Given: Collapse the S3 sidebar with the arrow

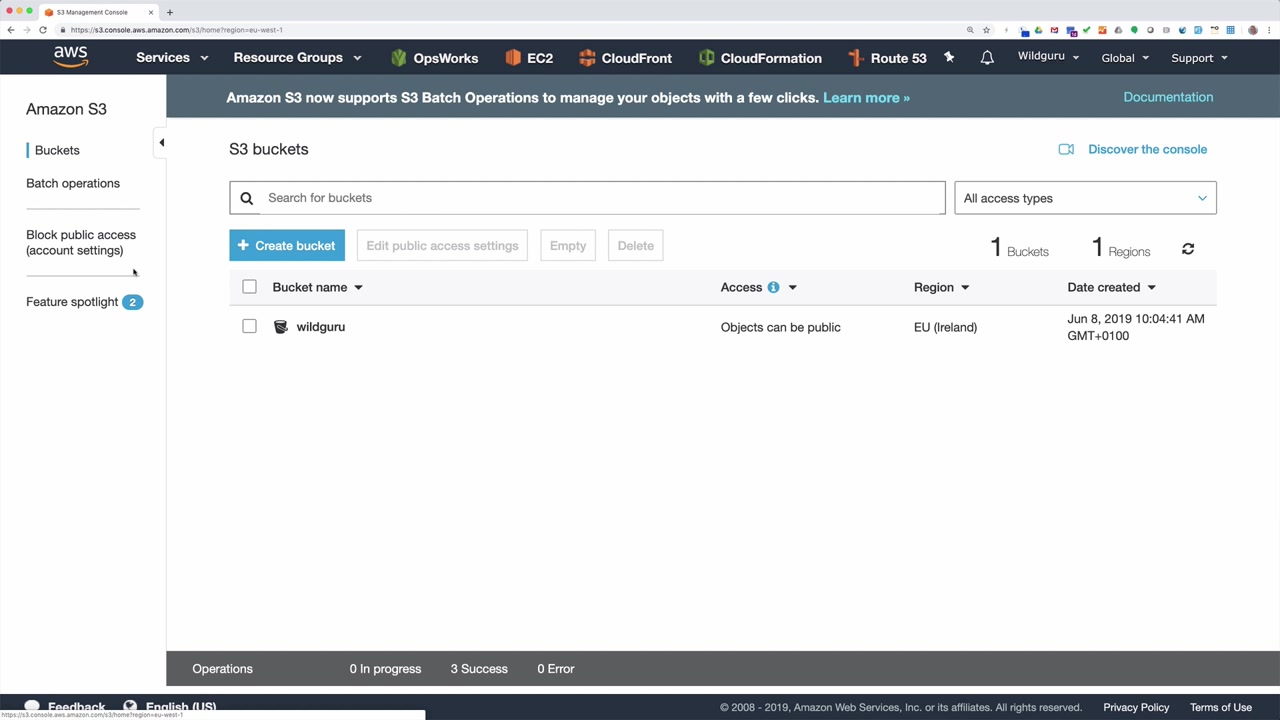Looking at the screenshot, I should (x=161, y=143).
